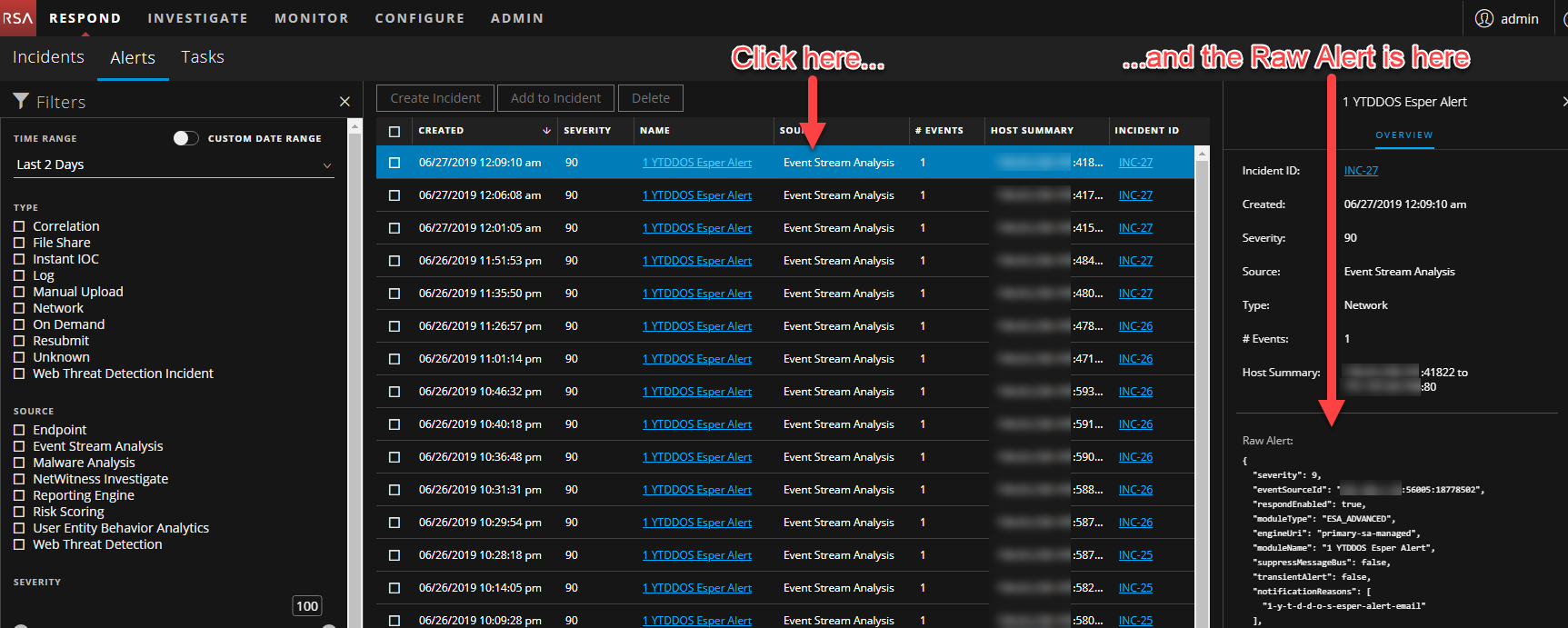Open the Investigate menu
The width and height of the screenshot is (1568, 628).
pyautogui.click(x=197, y=18)
